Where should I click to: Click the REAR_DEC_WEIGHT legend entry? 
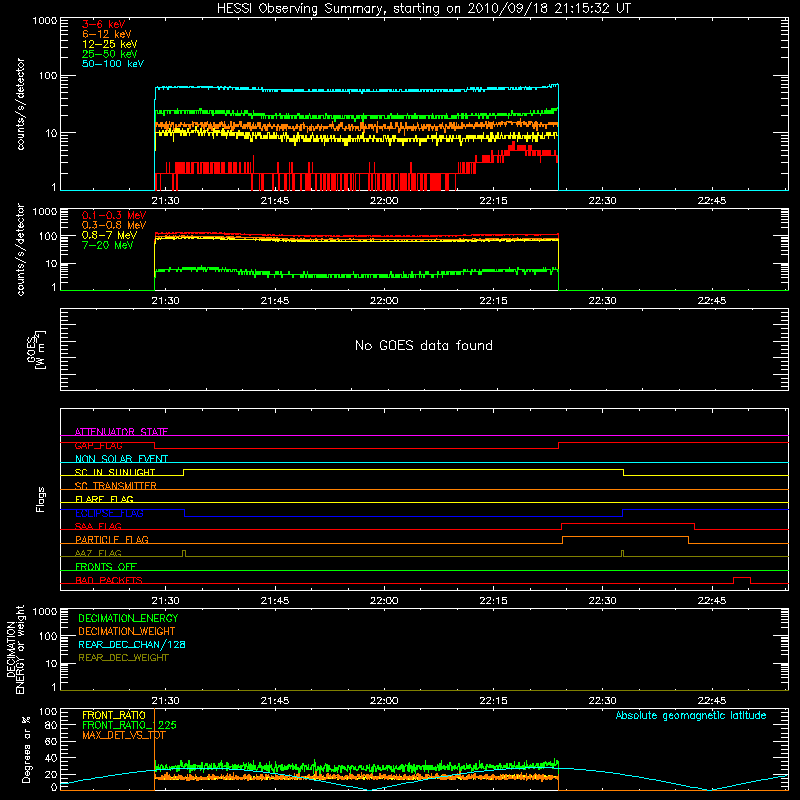[123, 658]
